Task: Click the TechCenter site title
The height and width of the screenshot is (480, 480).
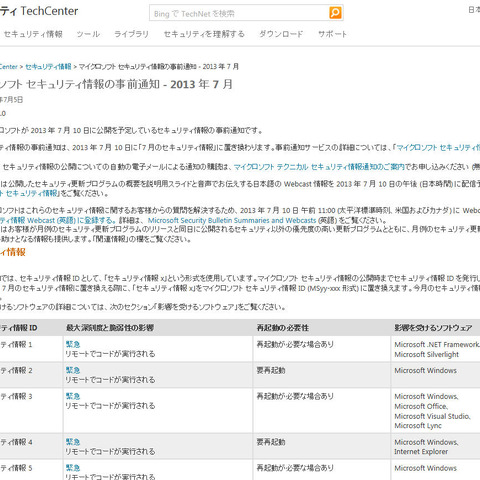Action: tap(39, 11)
